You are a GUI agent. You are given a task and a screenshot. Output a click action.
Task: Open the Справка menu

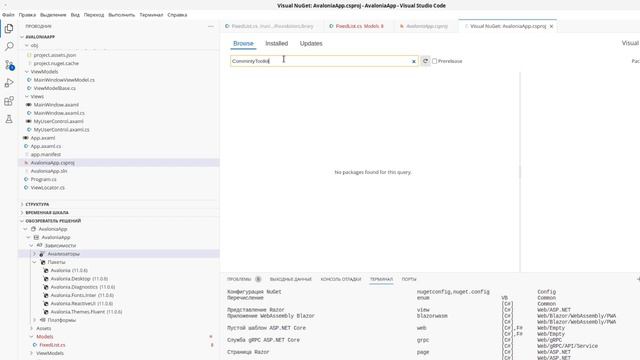point(177,15)
